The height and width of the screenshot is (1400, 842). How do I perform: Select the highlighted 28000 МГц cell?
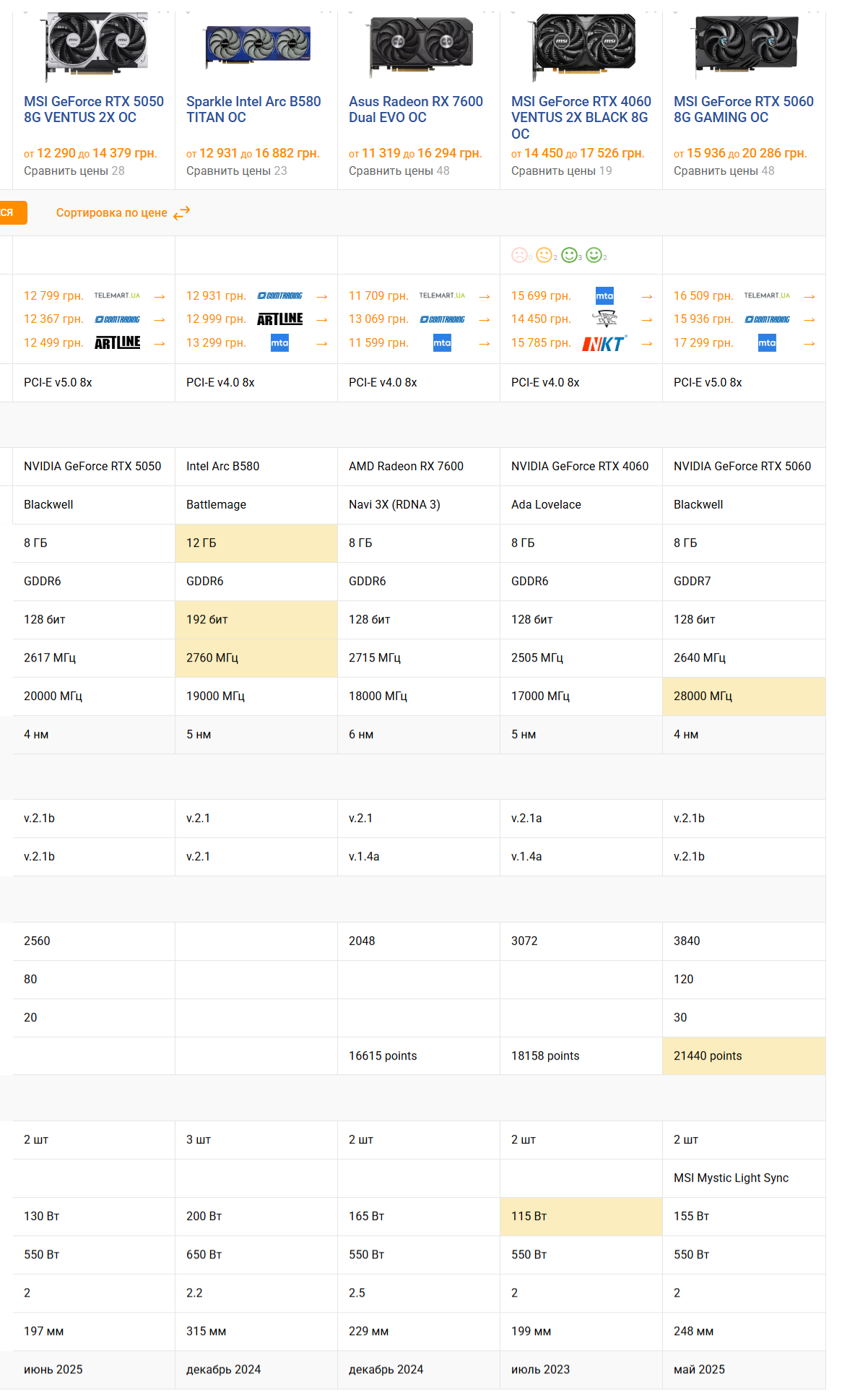tap(744, 696)
